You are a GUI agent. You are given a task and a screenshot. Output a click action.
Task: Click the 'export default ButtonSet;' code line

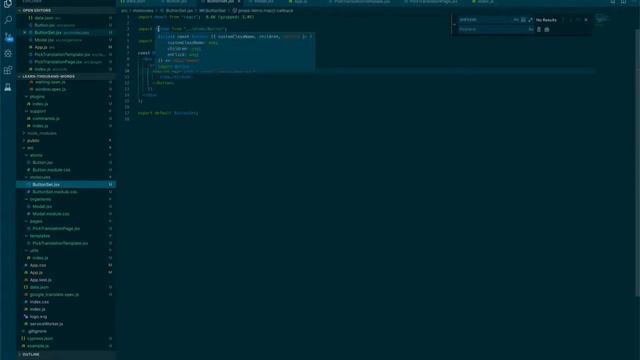tap(168, 113)
